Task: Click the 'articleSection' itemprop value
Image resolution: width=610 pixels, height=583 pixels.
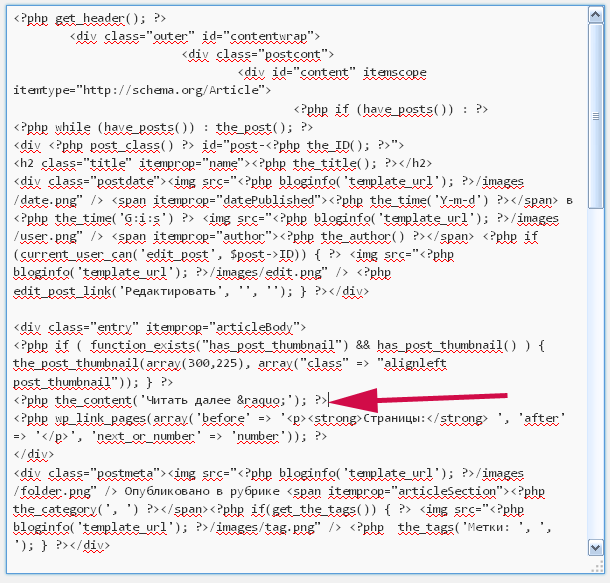Action: click(447, 491)
